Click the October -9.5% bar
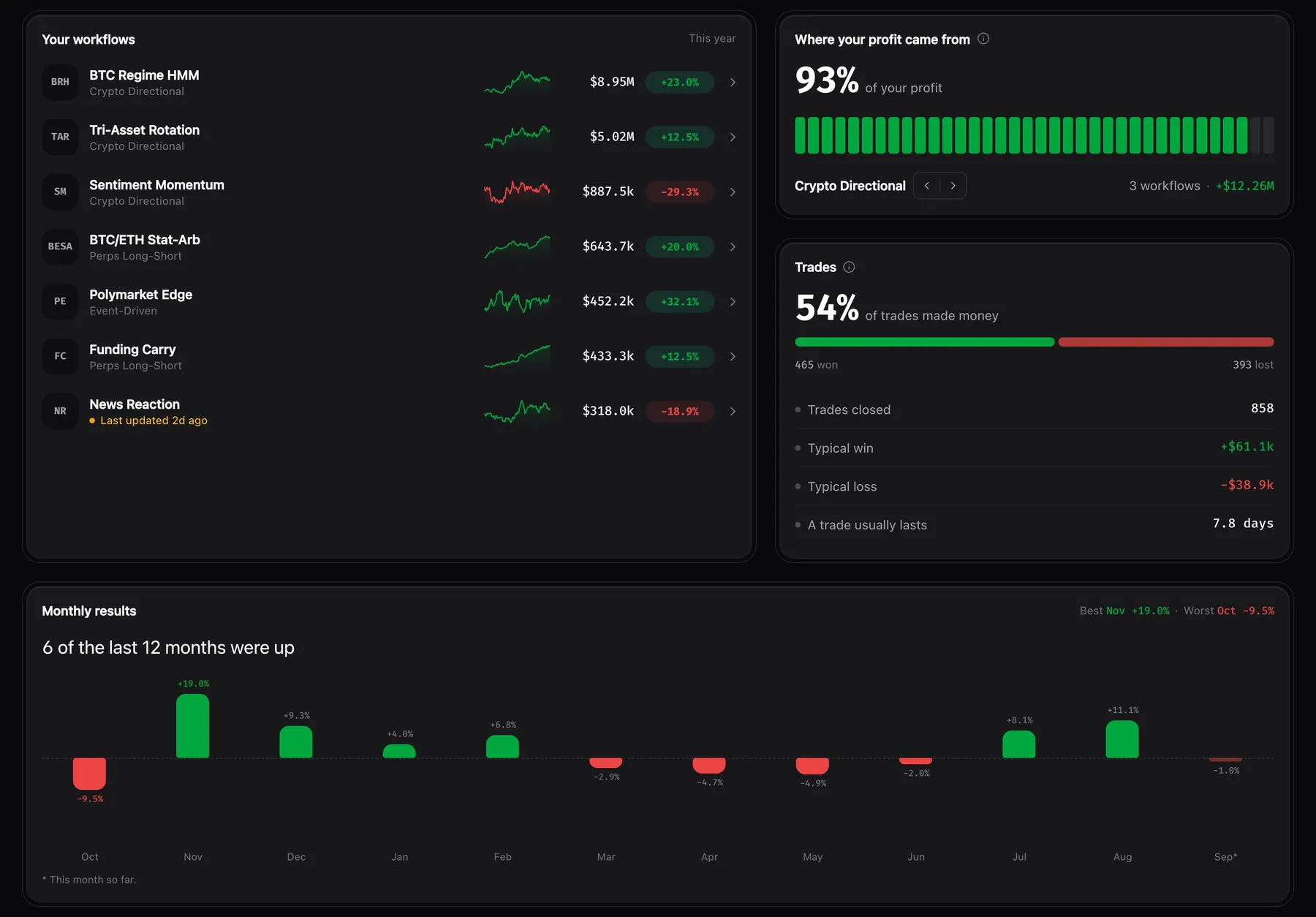This screenshot has height=917, width=1316. (x=89, y=774)
